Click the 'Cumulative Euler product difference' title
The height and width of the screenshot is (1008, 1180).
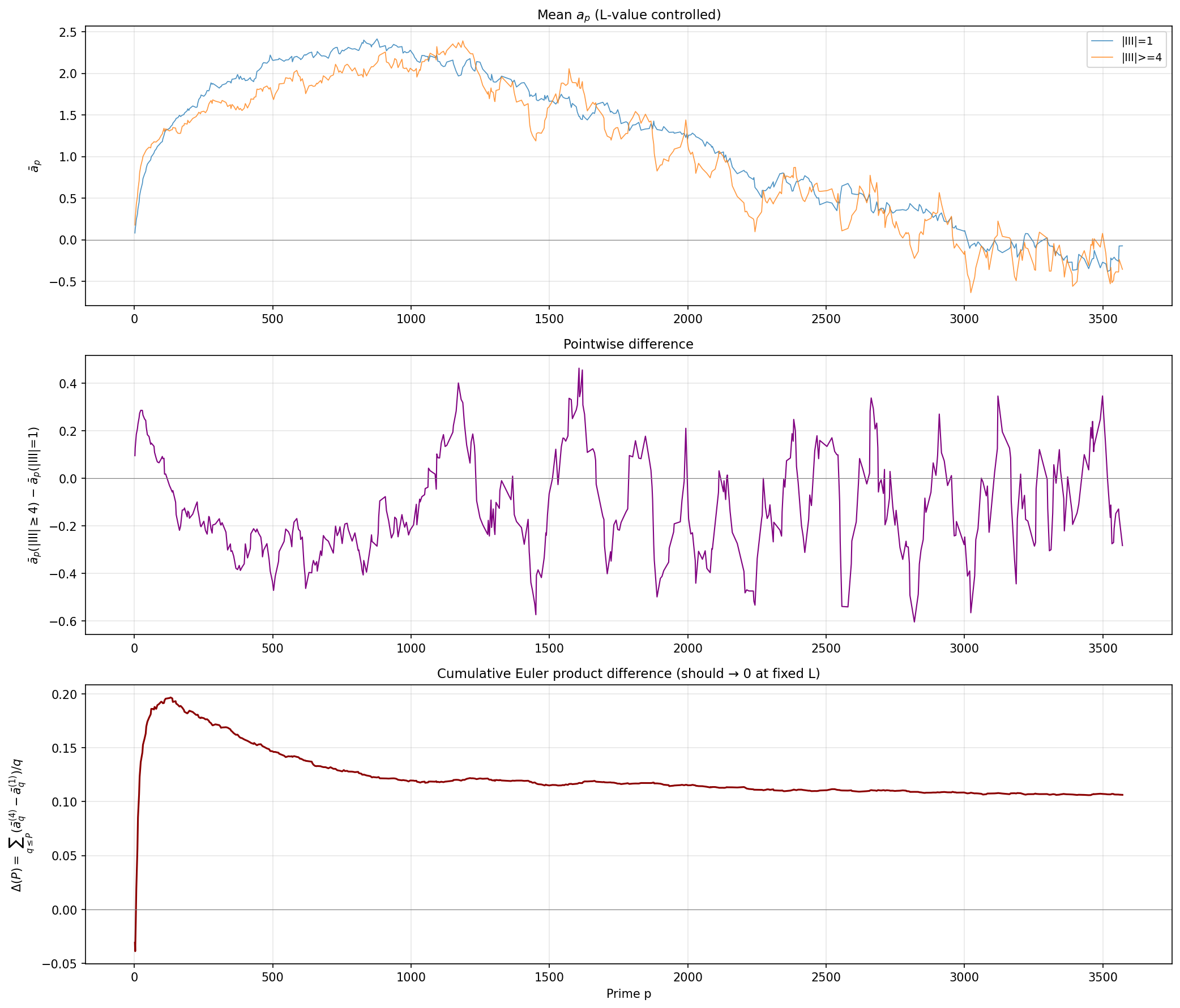point(628,674)
